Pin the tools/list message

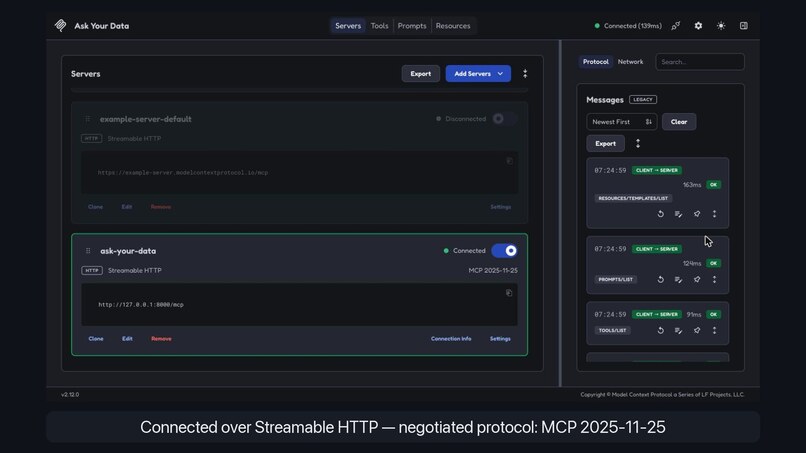pyautogui.click(x=697, y=331)
